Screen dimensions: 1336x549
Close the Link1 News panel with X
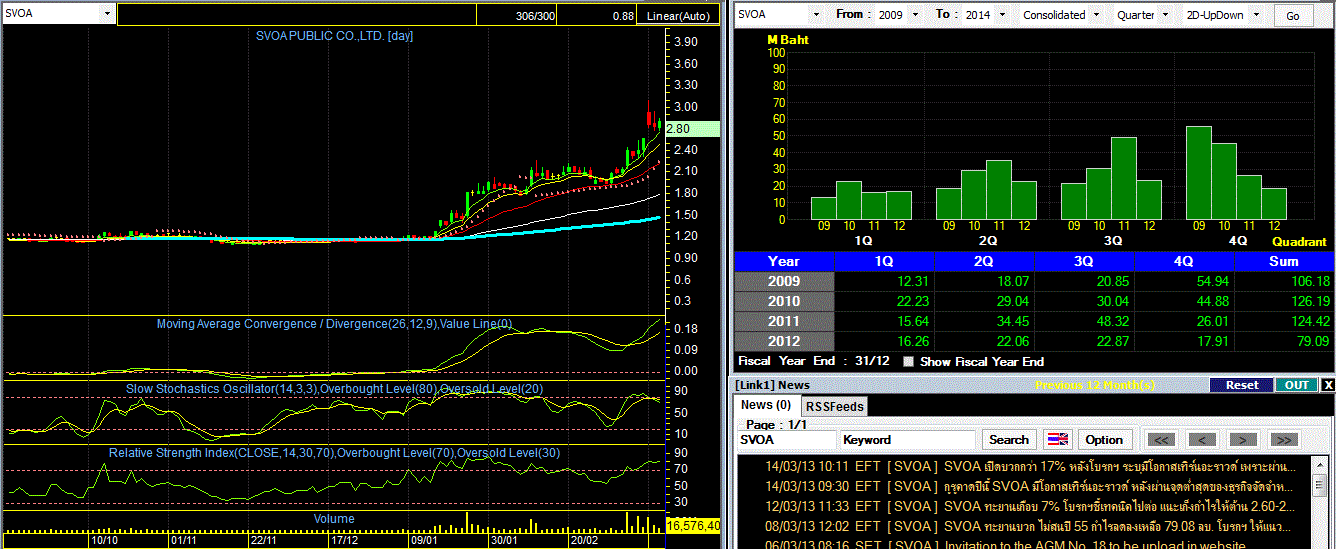click(x=1328, y=385)
